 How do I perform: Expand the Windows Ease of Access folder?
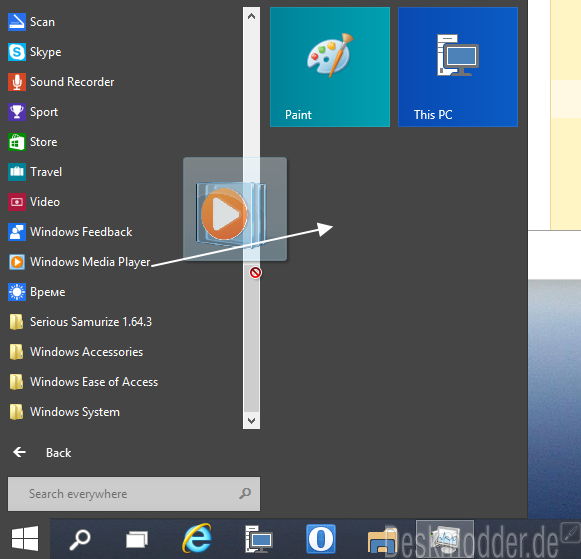[83, 382]
